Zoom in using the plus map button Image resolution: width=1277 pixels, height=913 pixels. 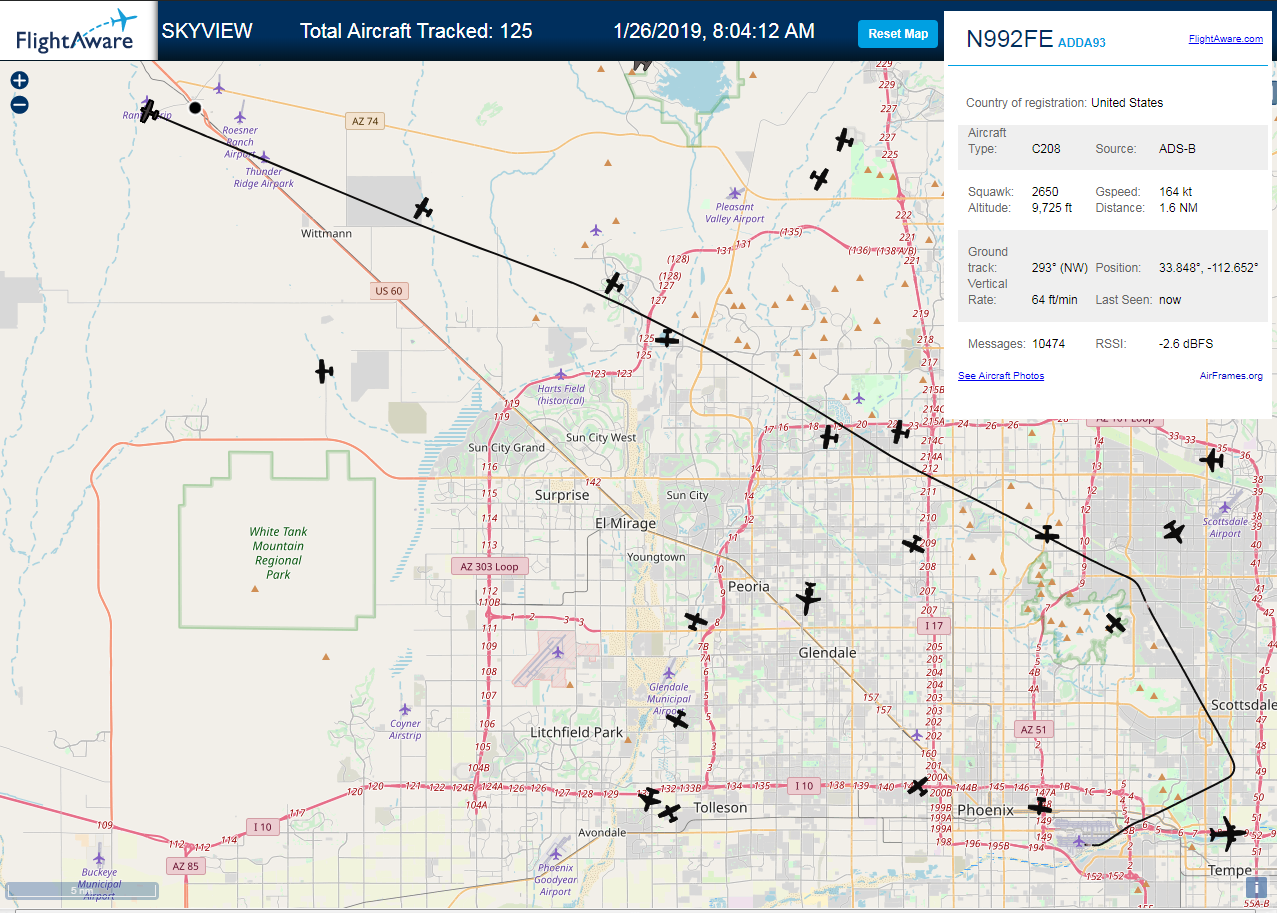[x=19, y=81]
